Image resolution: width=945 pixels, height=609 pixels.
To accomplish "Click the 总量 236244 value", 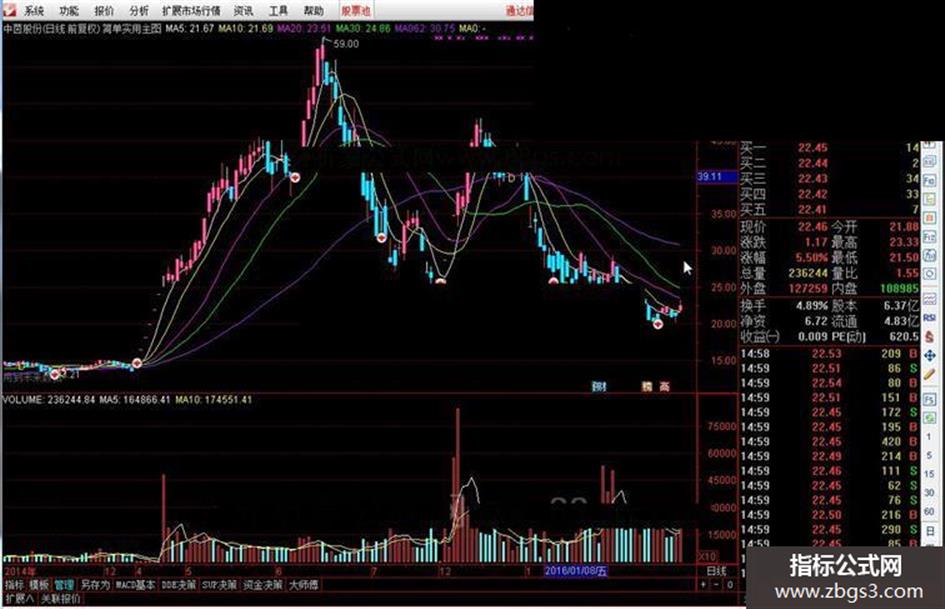I will (x=808, y=274).
